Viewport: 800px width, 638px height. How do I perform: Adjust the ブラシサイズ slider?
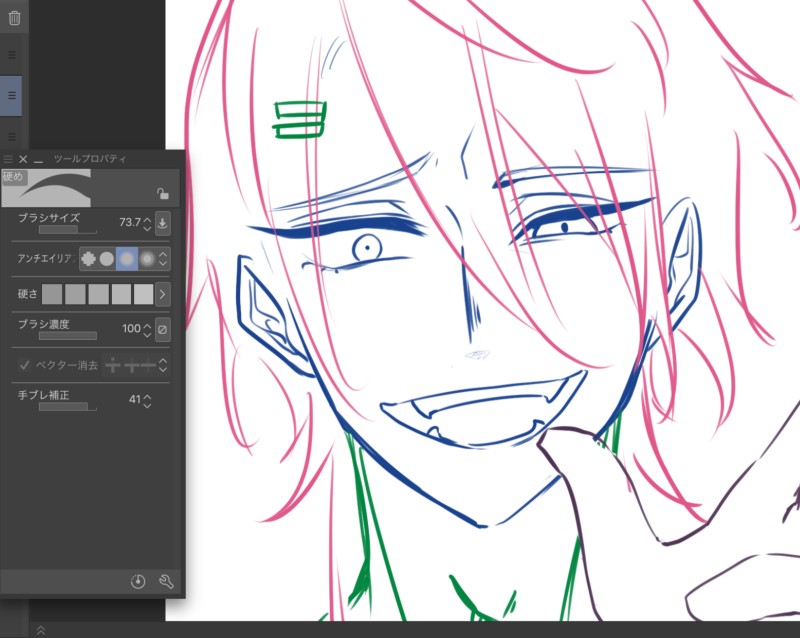point(68,230)
